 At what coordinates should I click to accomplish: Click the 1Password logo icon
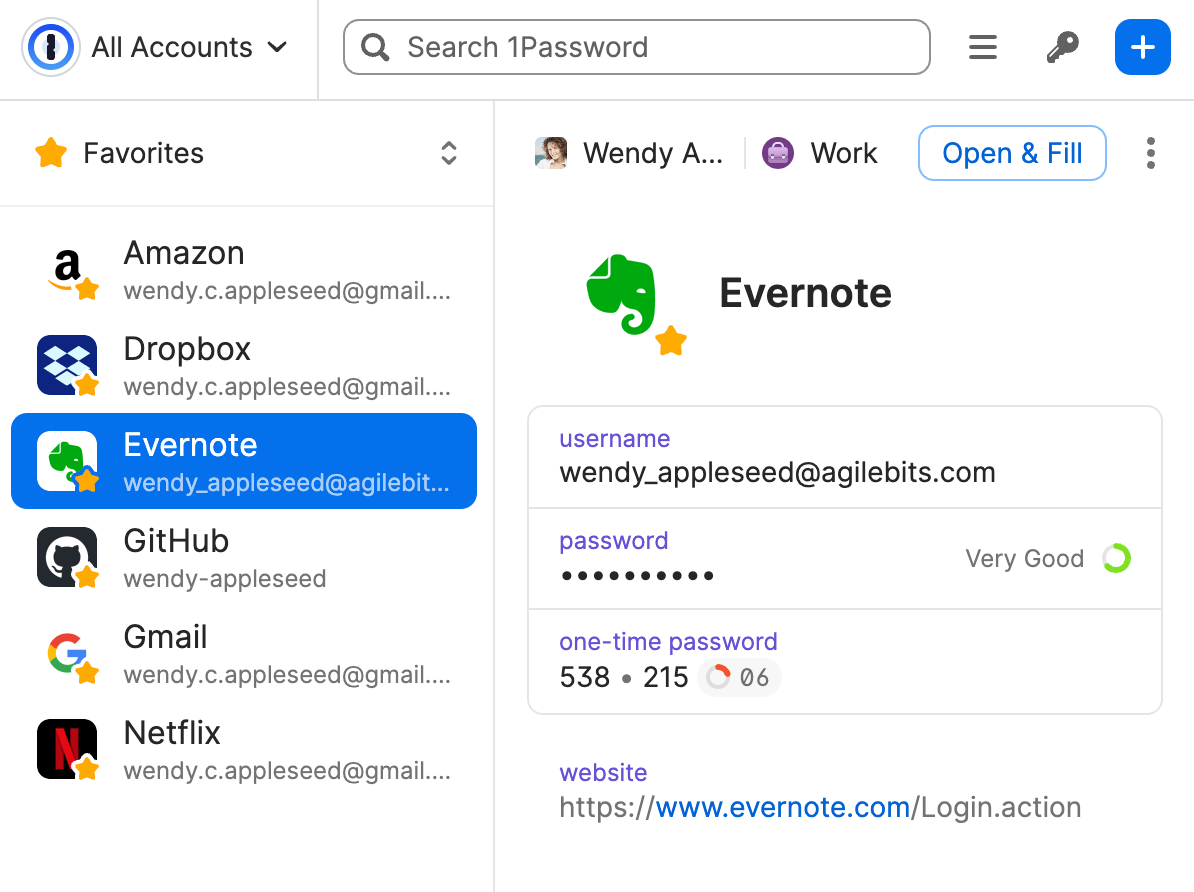click(x=50, y=47)
